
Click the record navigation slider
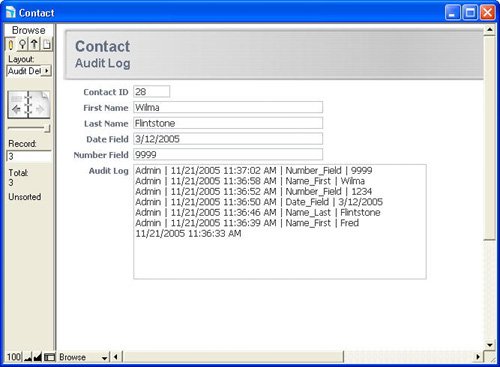click(29, 128)
